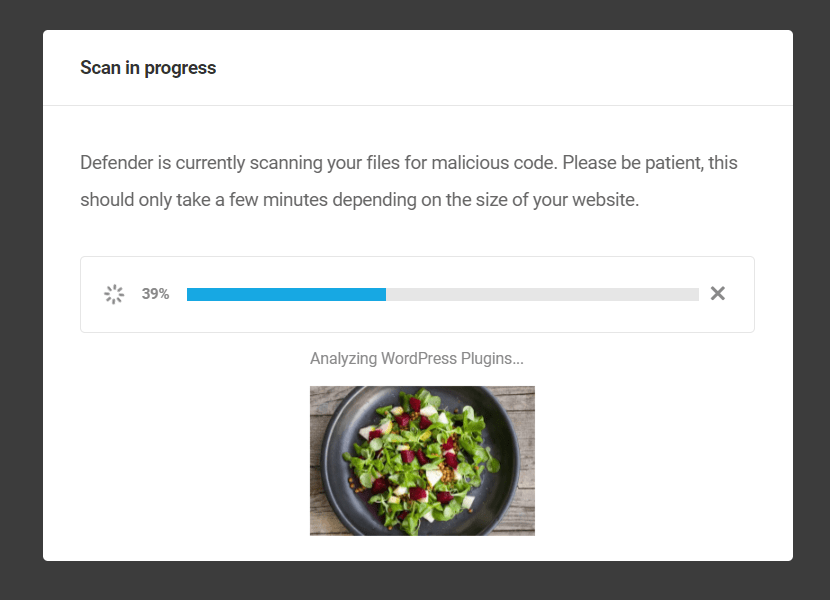Click the grey unfilled part of the progress bar

pyautogui.click(x=542, y=294)
